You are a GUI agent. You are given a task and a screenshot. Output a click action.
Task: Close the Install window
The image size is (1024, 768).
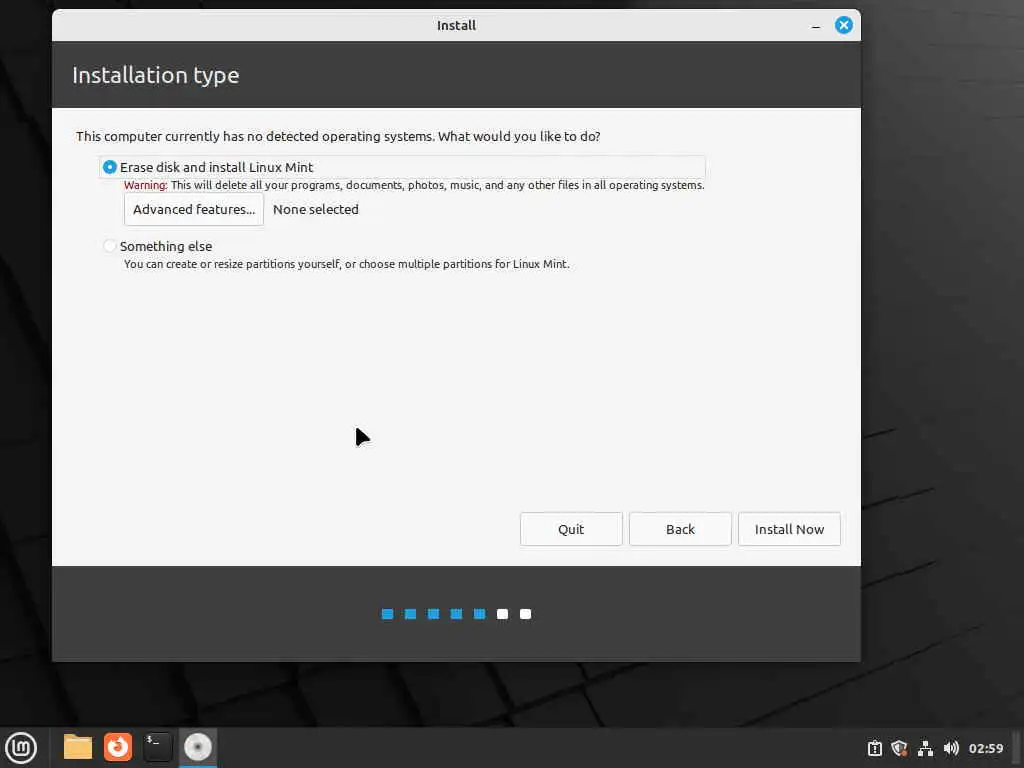click(x=844, y=25)
